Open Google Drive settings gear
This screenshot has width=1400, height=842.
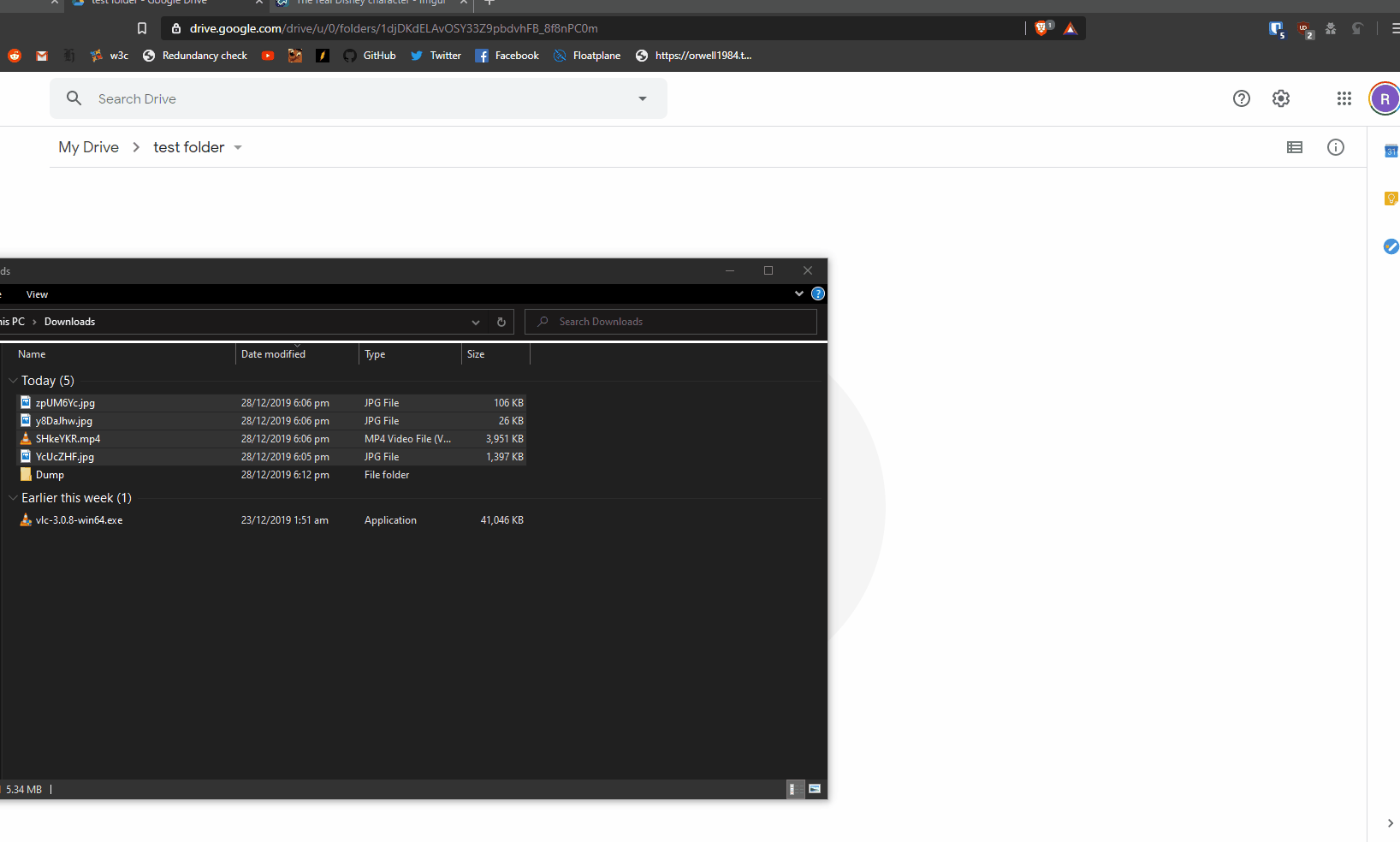tap(1281, 98)
